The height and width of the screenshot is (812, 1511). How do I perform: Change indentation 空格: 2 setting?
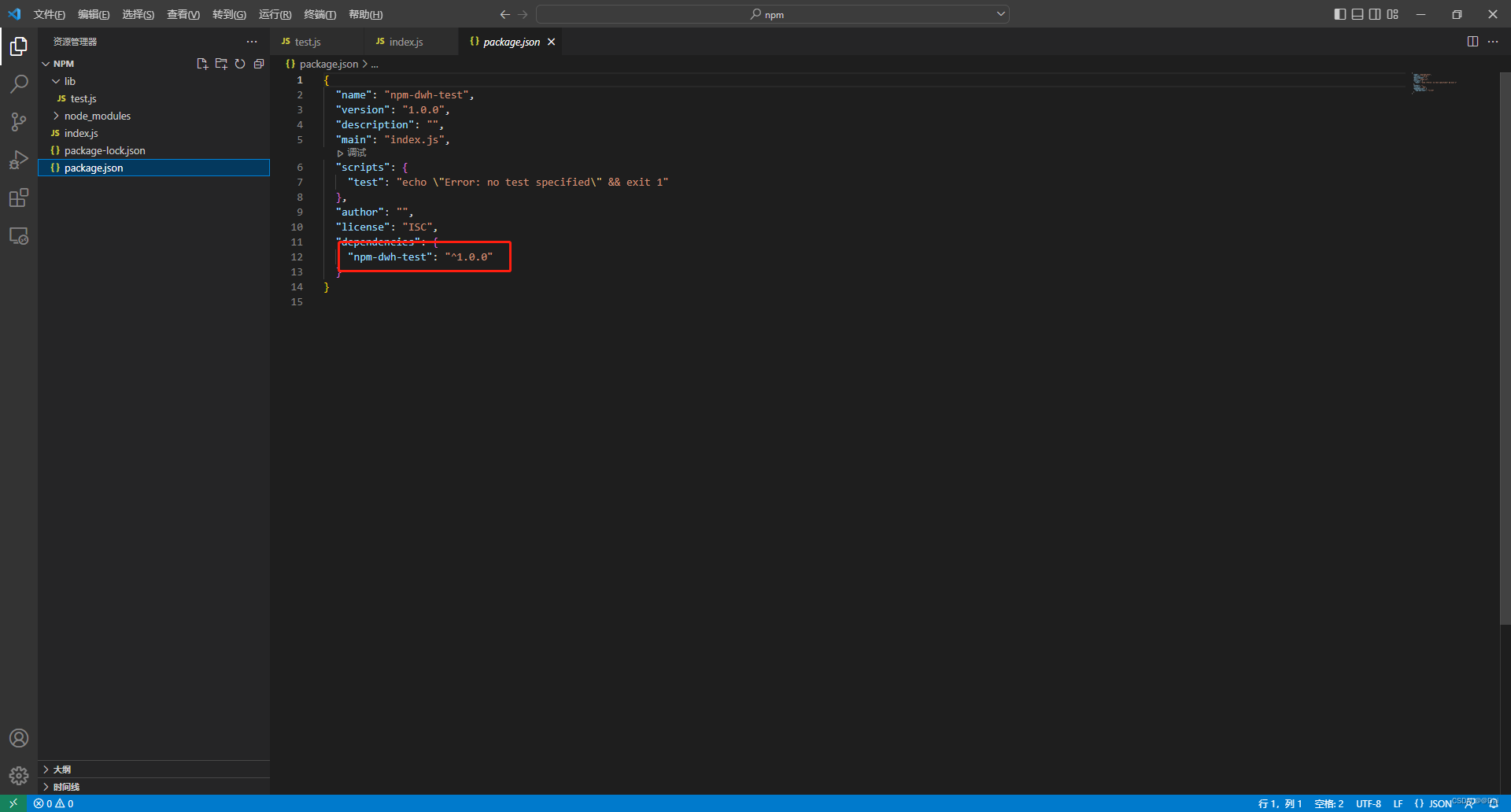click(x=1328, y=803)
